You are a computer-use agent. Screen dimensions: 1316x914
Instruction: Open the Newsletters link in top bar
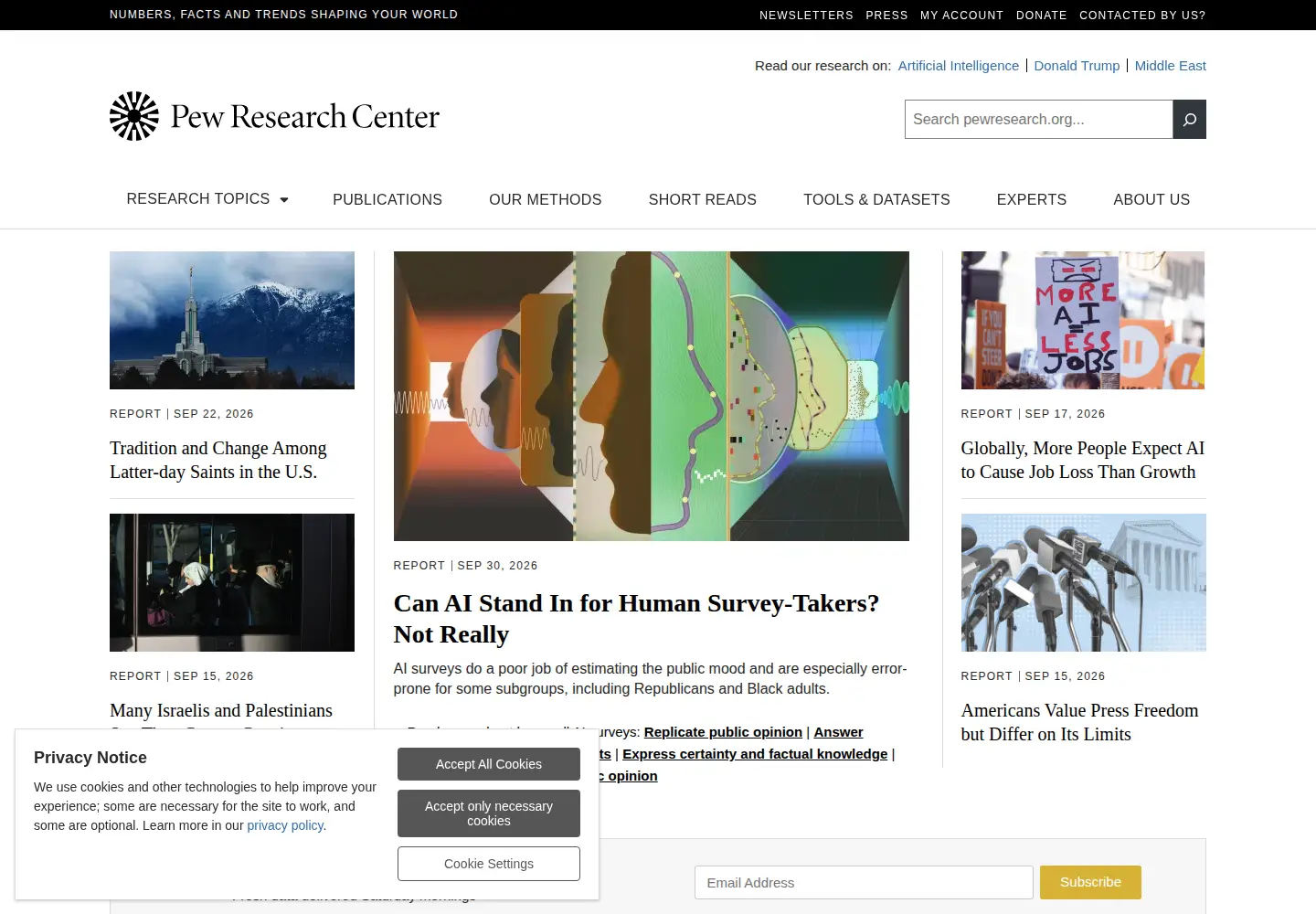coord(806,16)
